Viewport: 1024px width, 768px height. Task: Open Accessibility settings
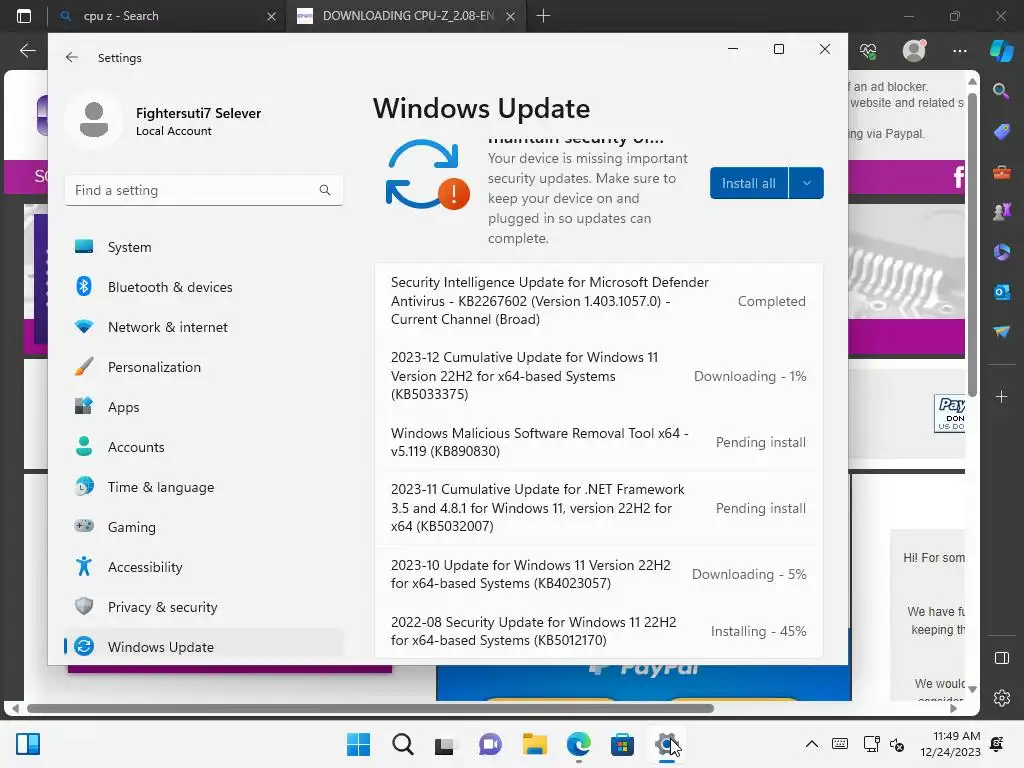pos(204,567)
